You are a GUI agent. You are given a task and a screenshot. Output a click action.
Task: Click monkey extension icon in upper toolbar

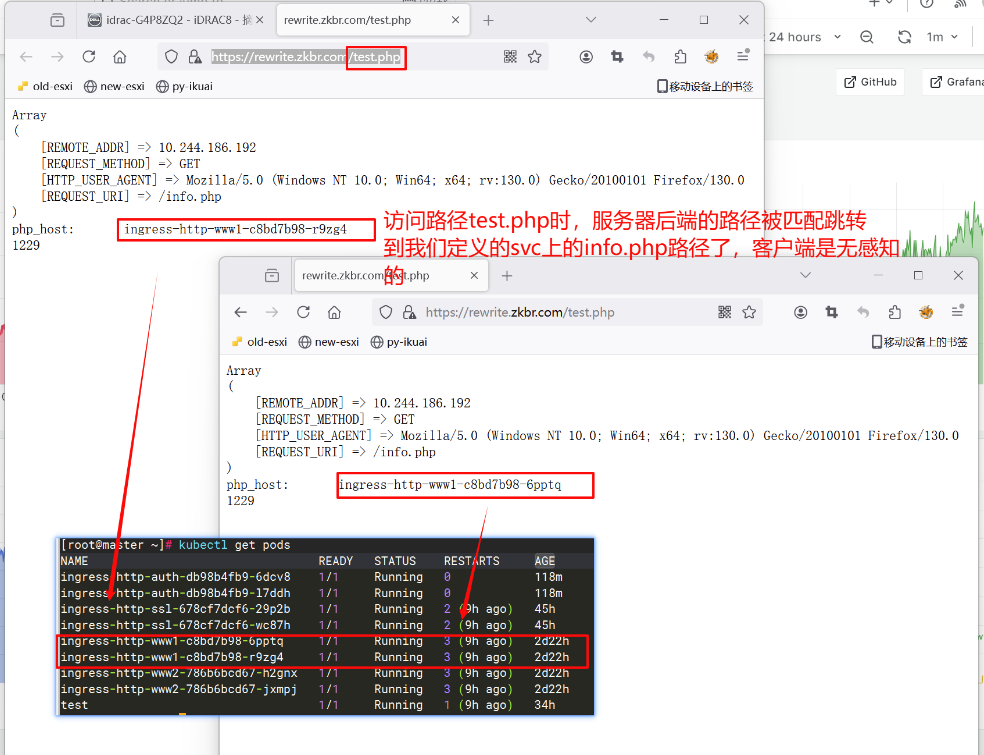(712, 57)
